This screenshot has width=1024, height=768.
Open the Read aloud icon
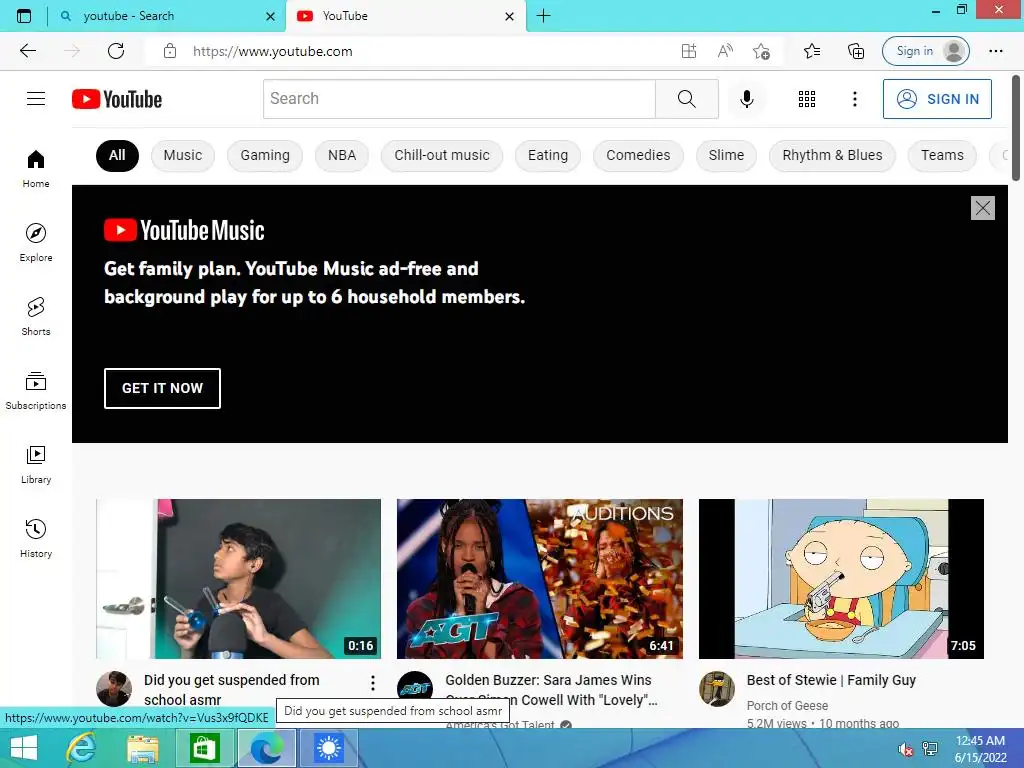point(725,51)
